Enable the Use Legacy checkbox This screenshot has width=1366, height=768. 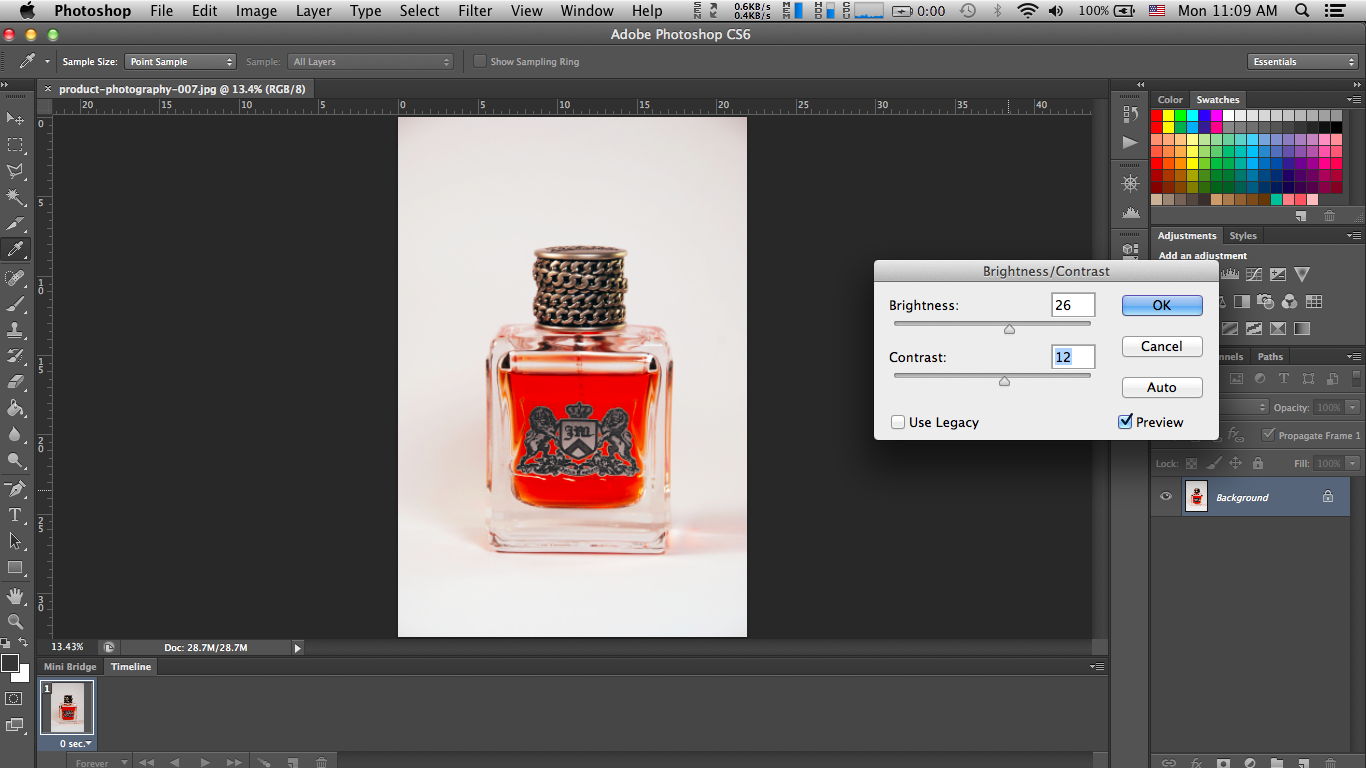point(898,422)
